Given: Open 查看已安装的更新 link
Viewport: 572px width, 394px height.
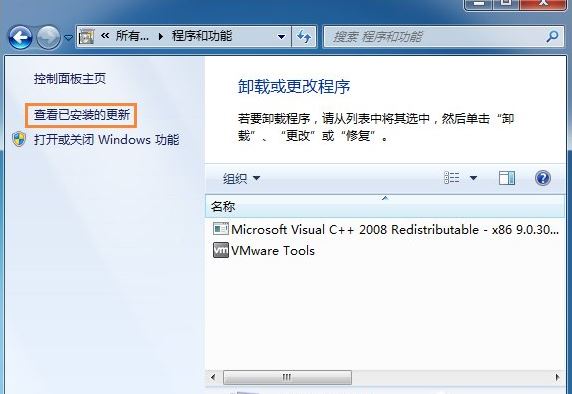Looking at the screenshot, I should click(82, 115).
